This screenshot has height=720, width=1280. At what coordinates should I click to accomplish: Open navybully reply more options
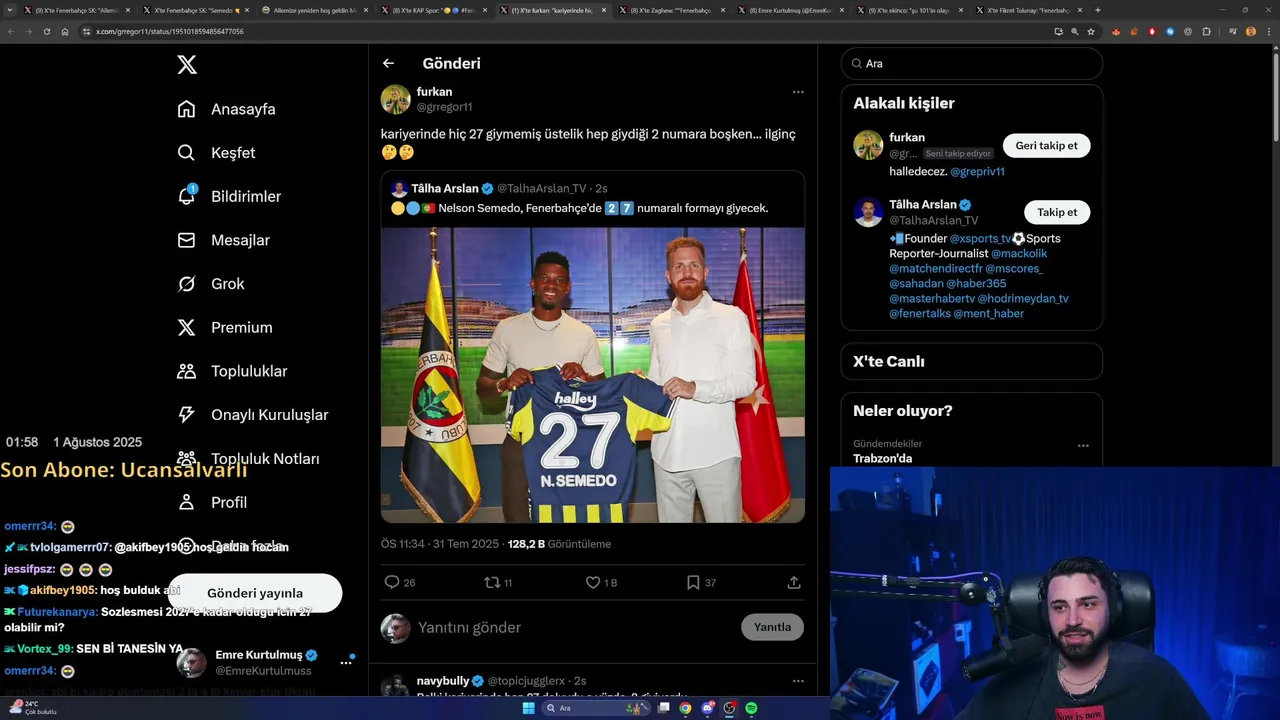pyautogui.click(x=798, y=681)
